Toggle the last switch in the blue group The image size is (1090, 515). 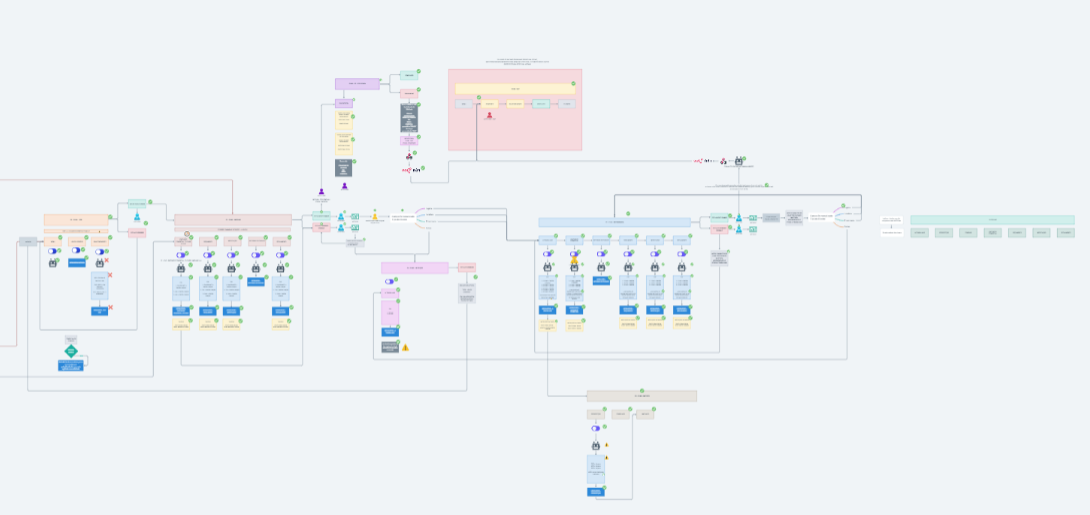point(681,254)
